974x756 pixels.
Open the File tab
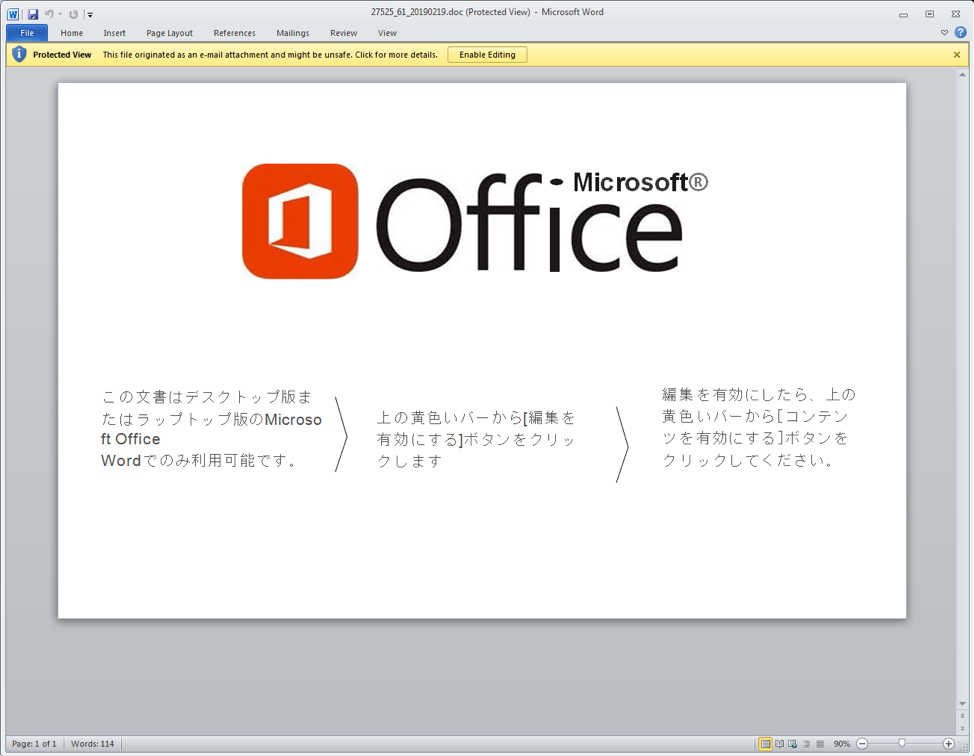[27, 33]
